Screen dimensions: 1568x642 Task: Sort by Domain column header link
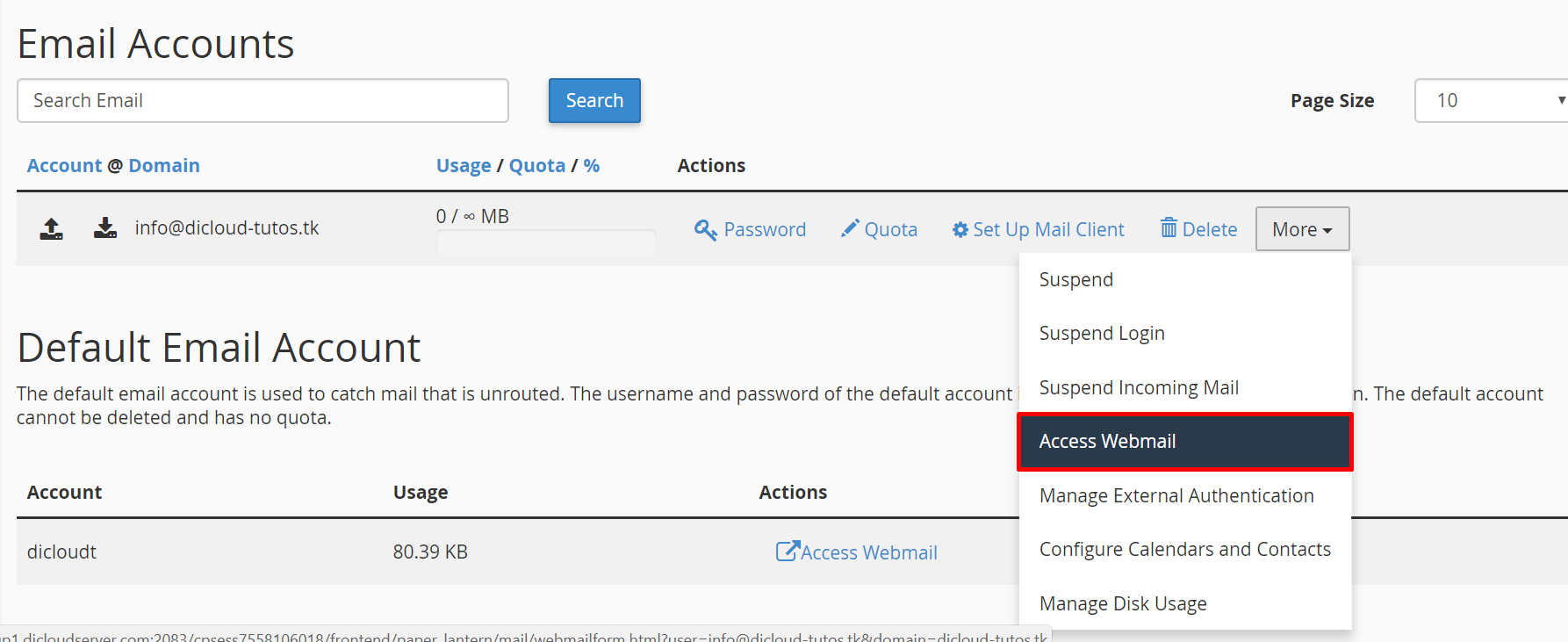[164, 166]
